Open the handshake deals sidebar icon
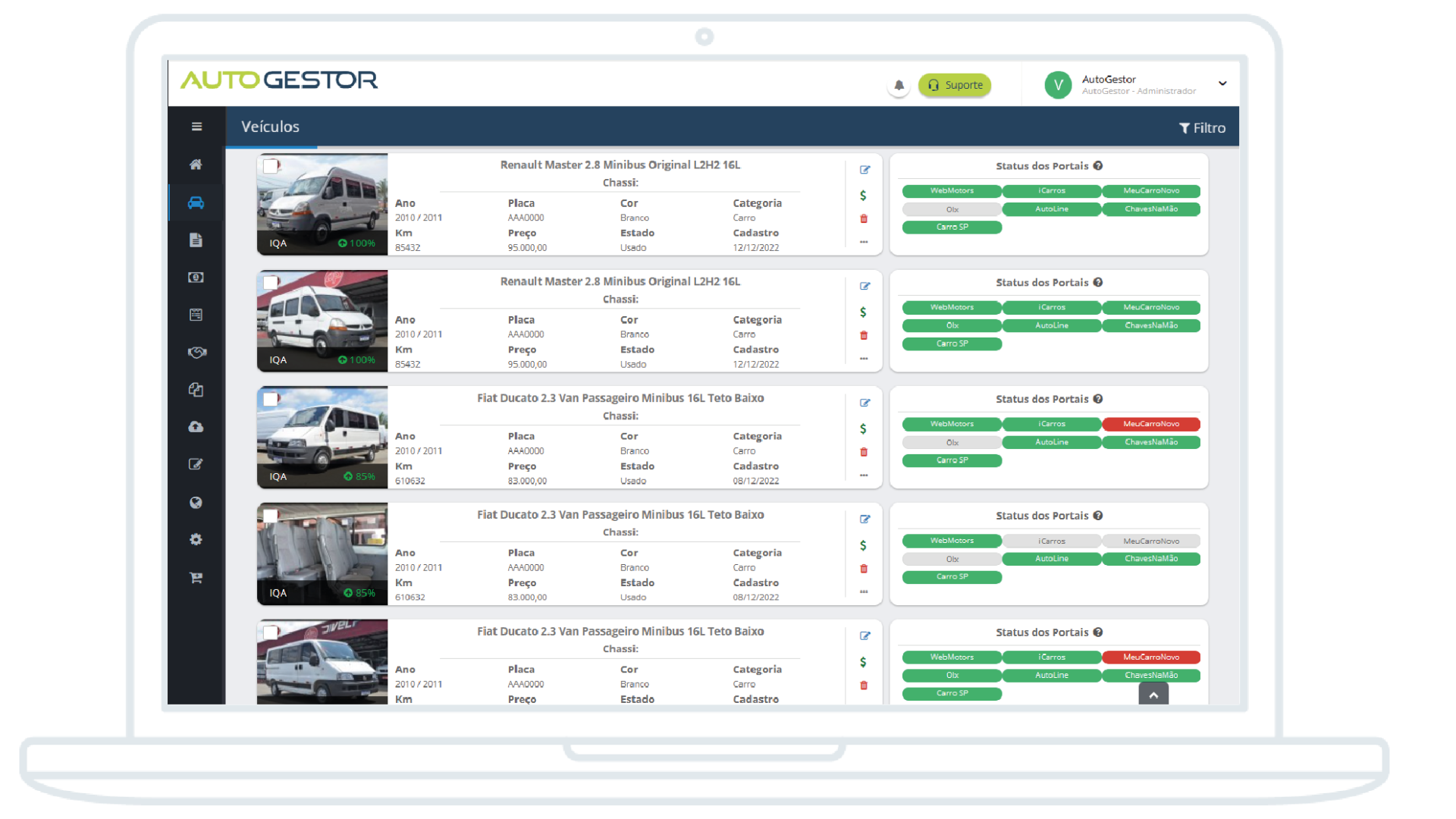 tap(196, 353)
